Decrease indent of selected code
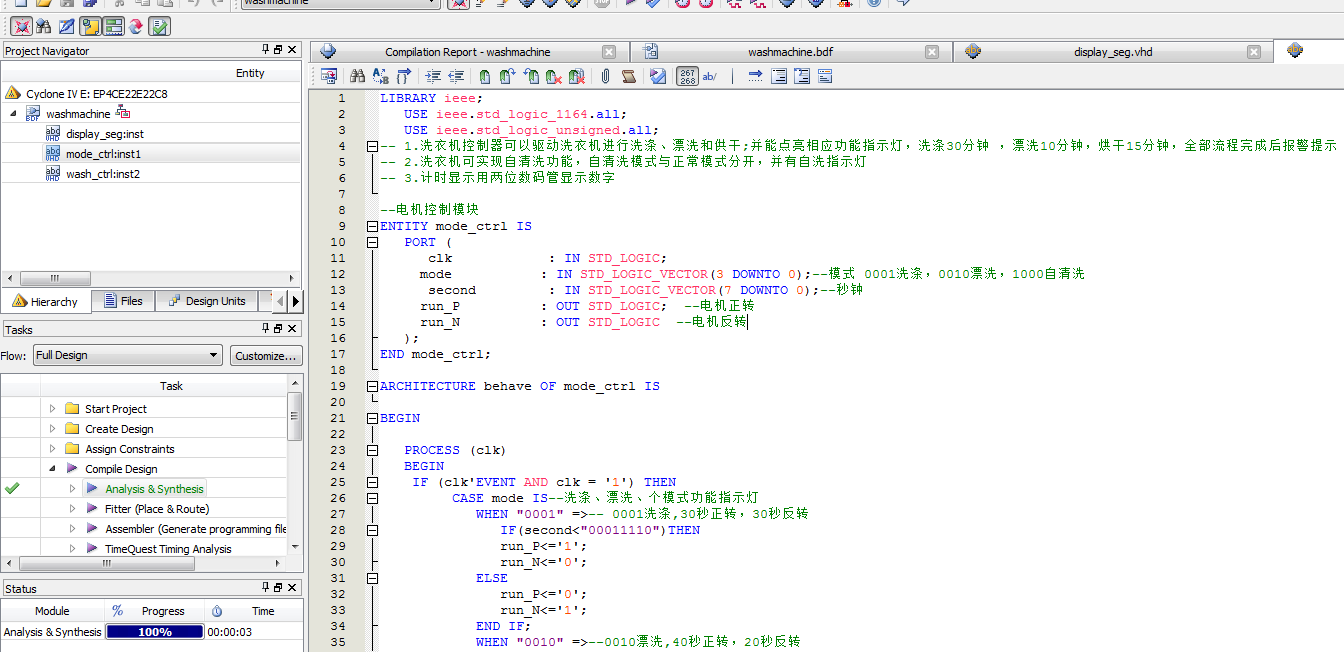Viewport: 1344px width, 652px height. (455, 76)
